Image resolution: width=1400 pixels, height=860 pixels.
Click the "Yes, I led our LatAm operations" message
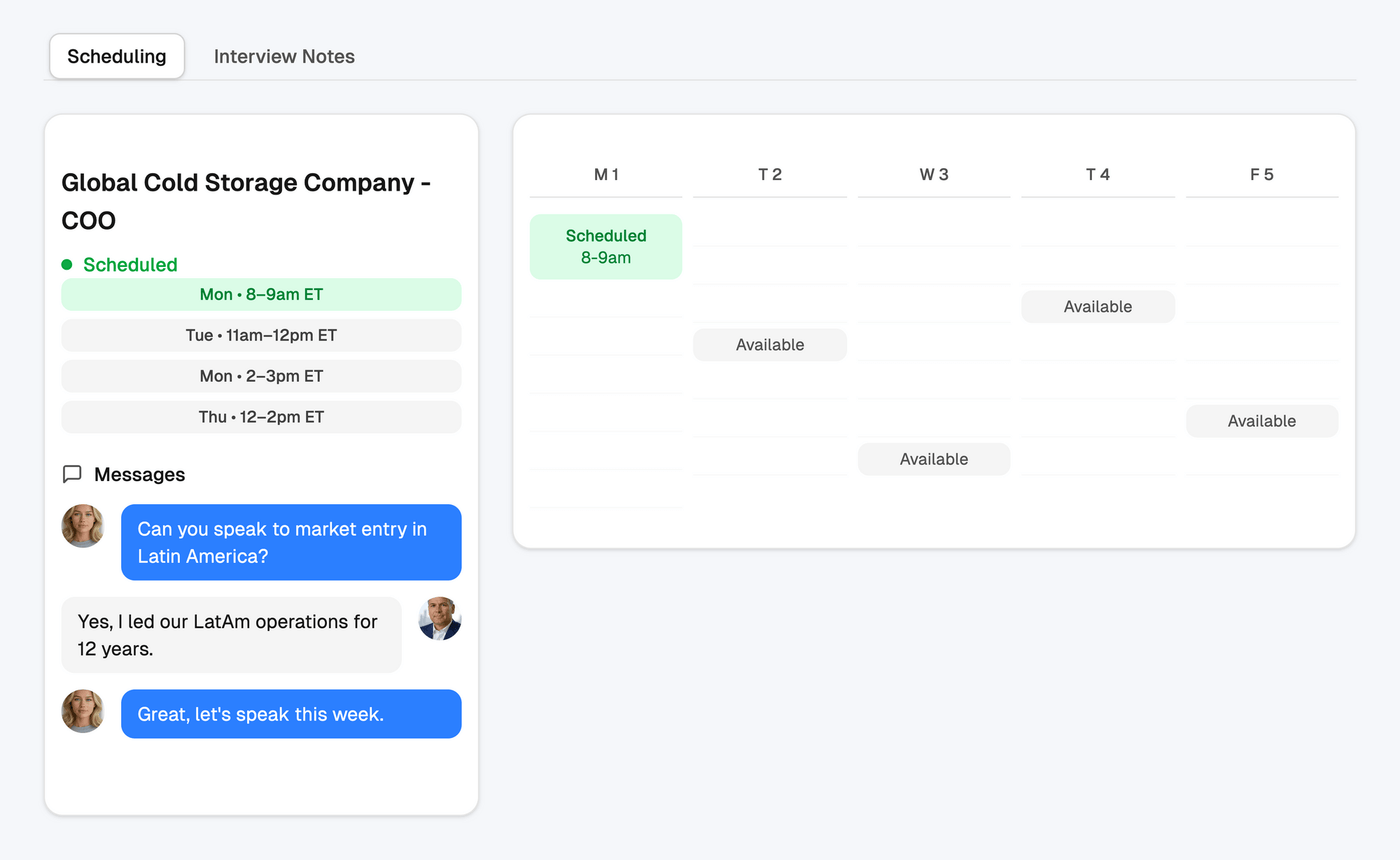231,635
